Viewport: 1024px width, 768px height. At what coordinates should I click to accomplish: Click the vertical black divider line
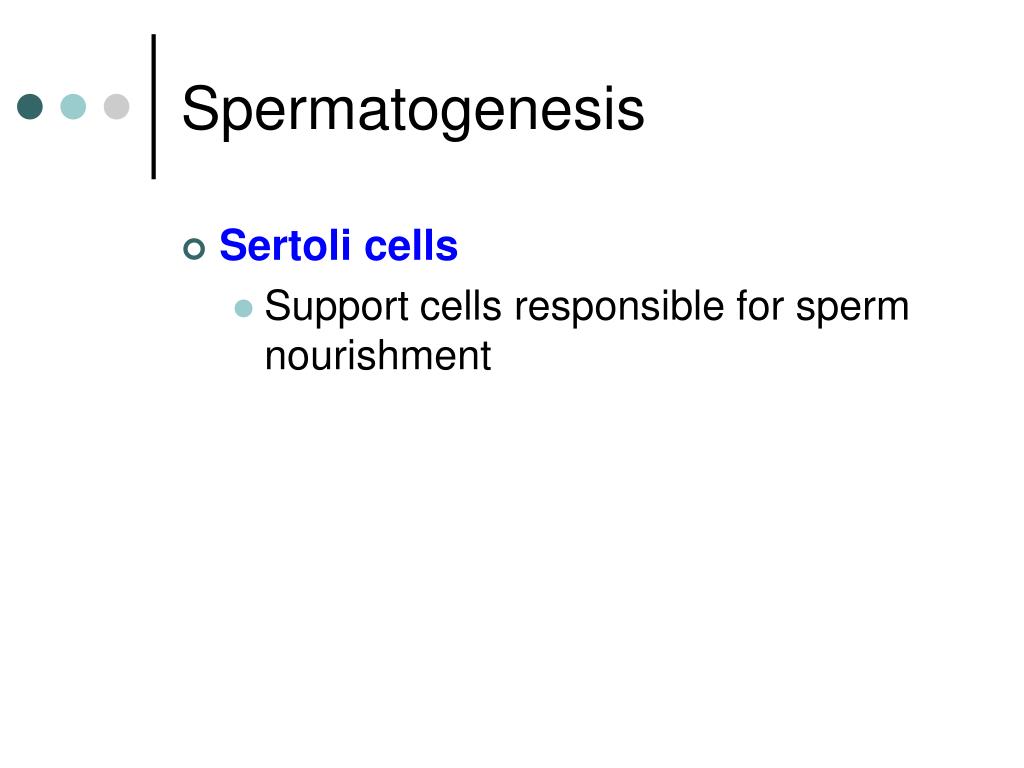[153, 106]
